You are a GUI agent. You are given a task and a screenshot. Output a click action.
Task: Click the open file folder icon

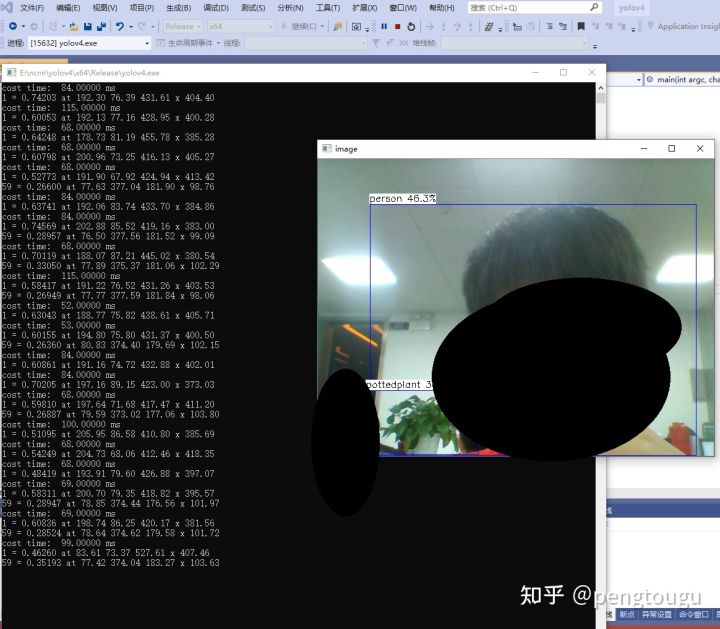(74, 27)
